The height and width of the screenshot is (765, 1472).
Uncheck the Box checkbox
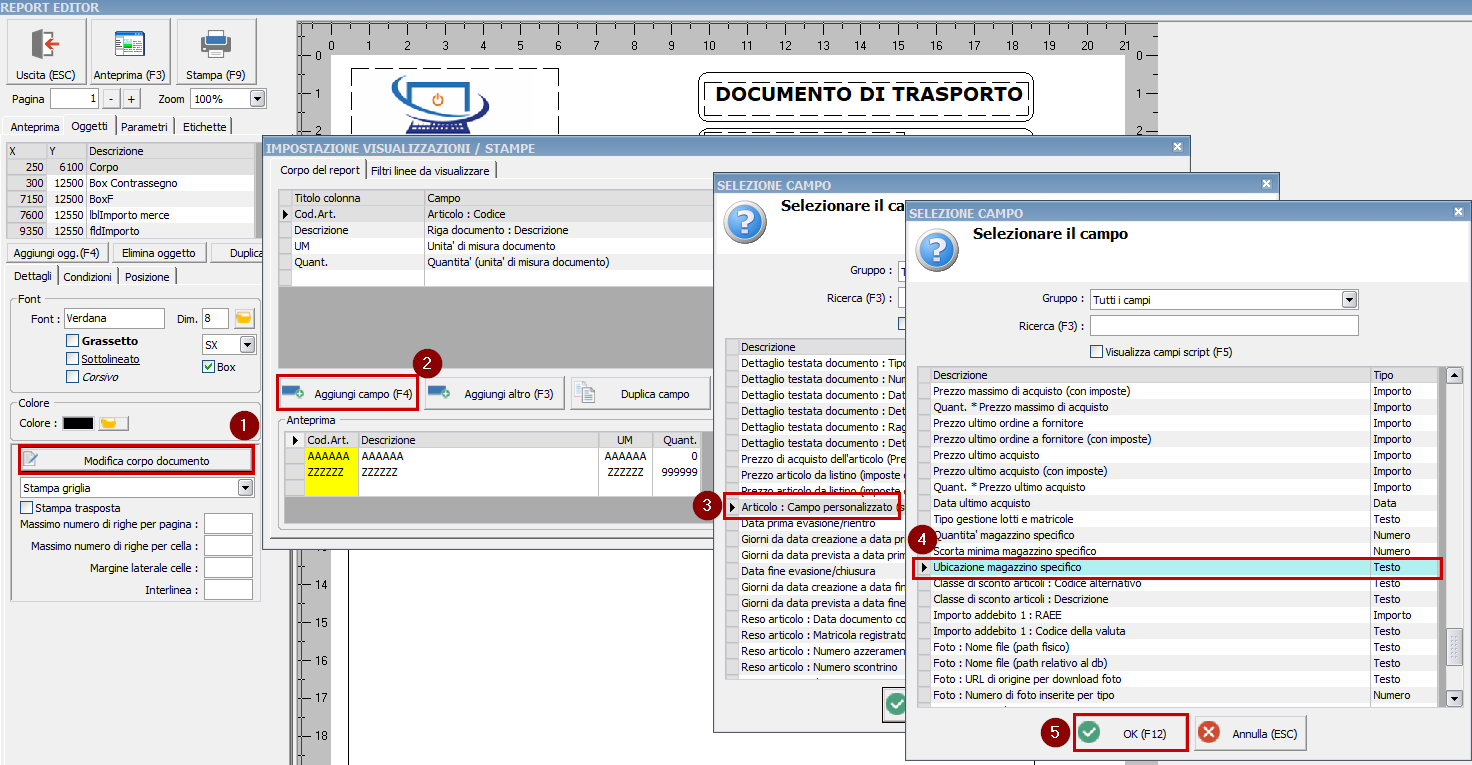point(208,366)
